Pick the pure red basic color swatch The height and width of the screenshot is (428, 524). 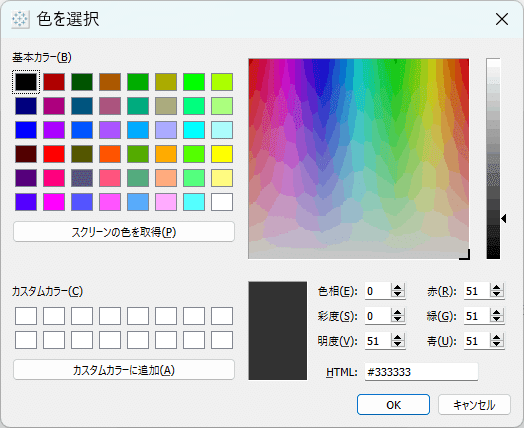pos(54,154)
